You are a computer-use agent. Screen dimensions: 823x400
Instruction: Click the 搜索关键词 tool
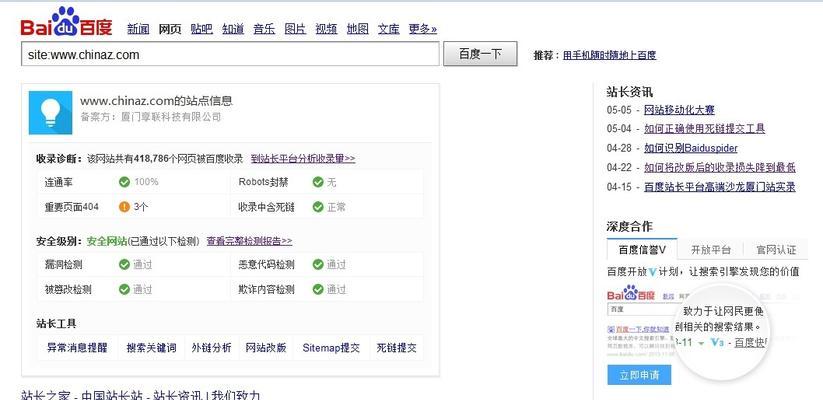coord(152,348)
